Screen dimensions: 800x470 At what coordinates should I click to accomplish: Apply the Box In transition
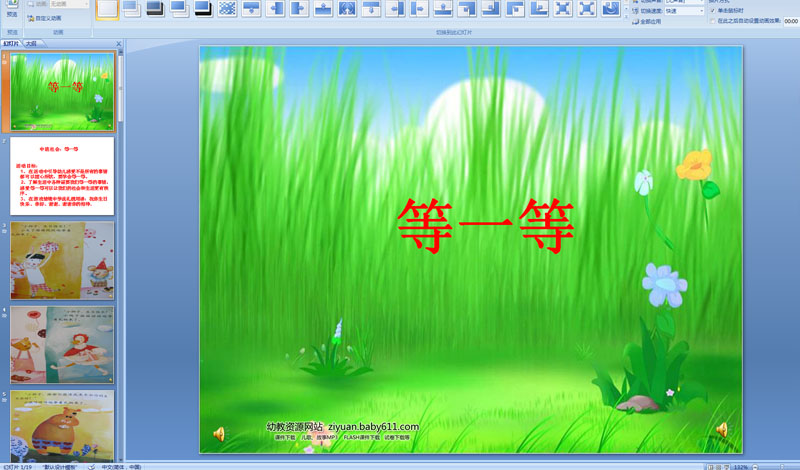click(x=563, y=9)
